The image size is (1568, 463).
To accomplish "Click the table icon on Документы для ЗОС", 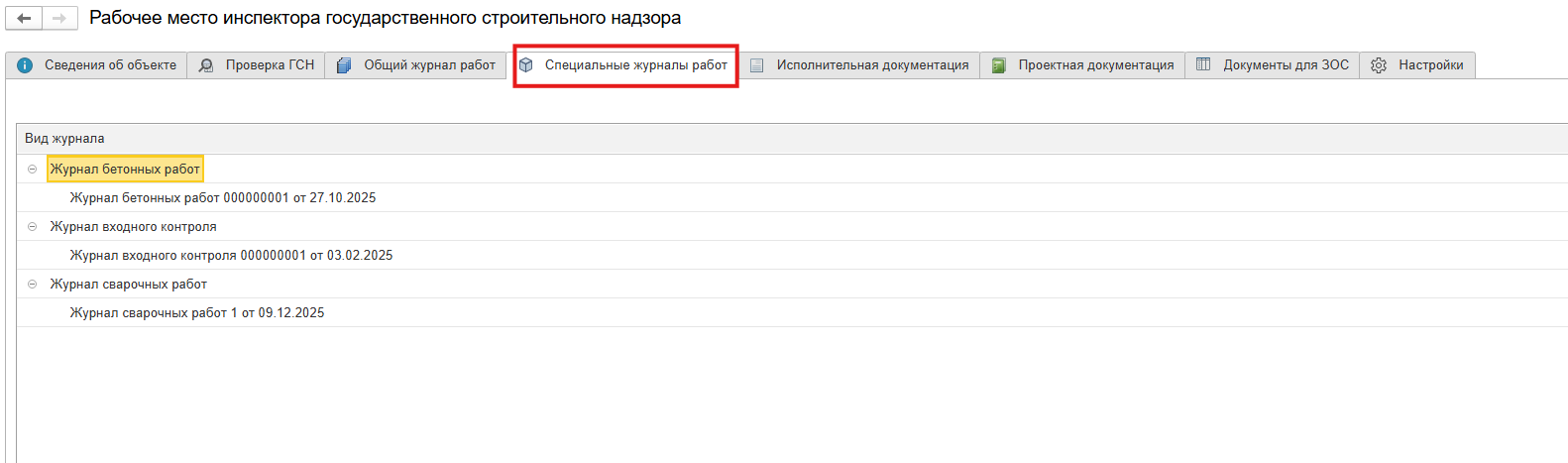I will (x=1203, y=65).
